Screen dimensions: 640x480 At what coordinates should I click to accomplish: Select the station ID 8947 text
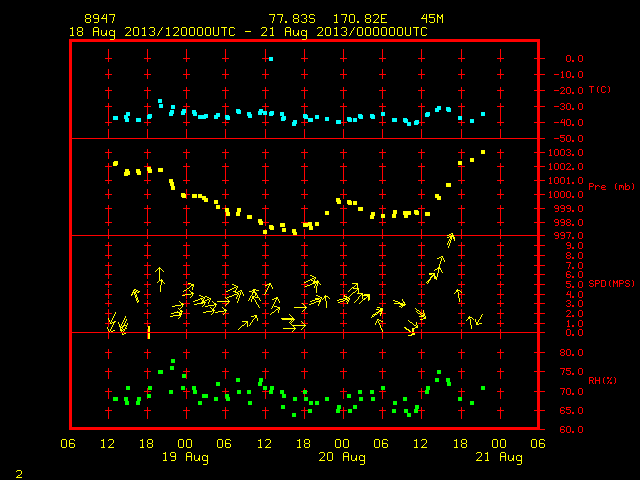[x=100, y=19]
